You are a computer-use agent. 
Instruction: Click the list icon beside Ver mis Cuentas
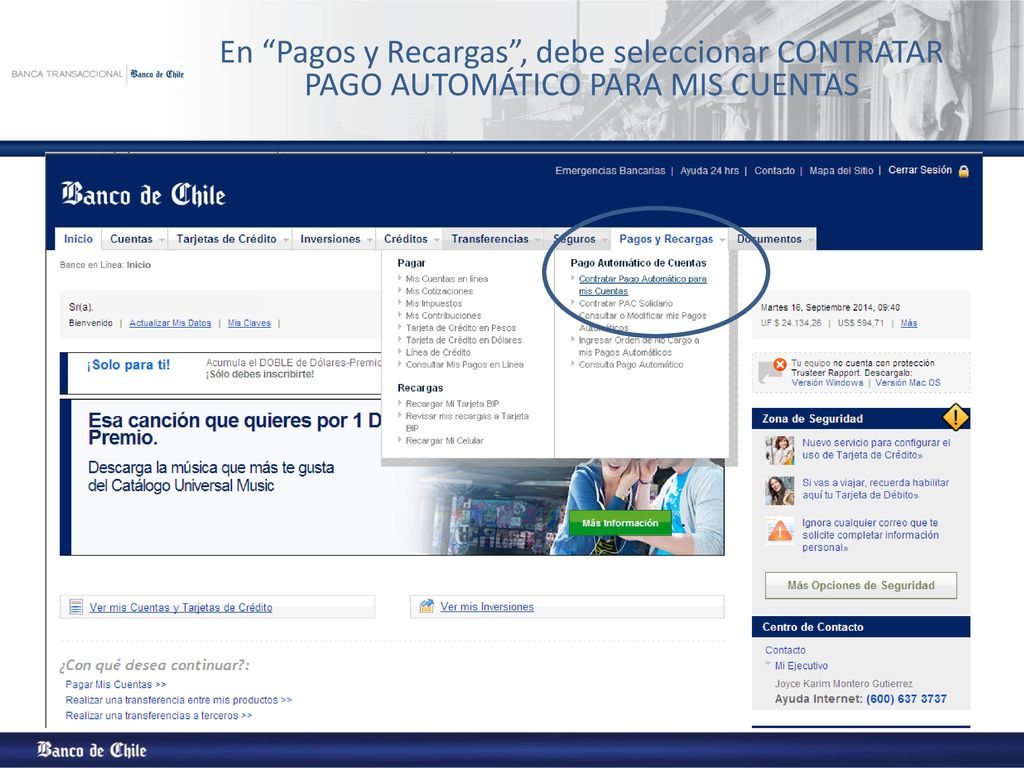[x=76, y=607]
